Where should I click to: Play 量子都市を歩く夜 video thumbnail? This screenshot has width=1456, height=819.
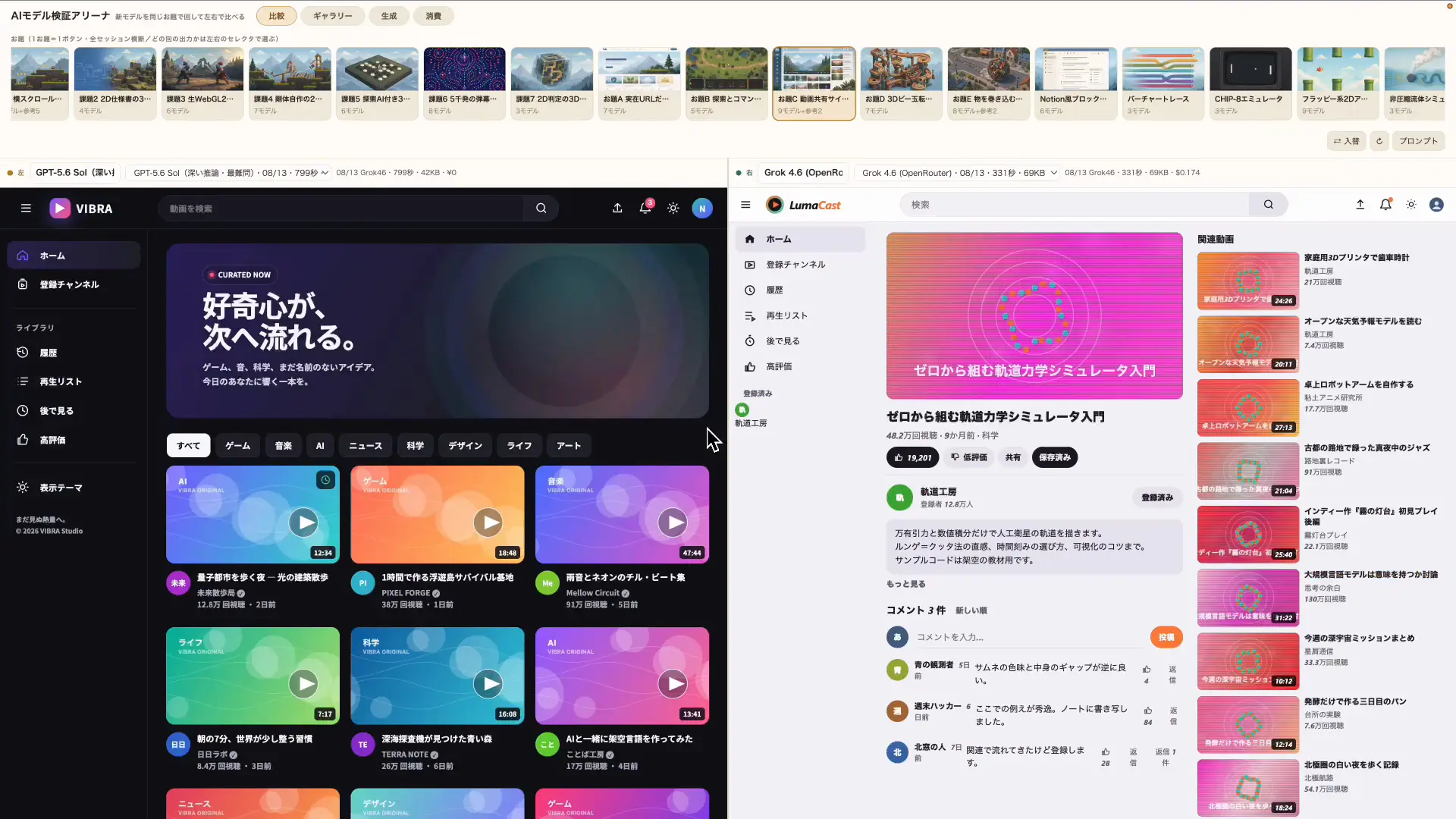coord(253,514)
